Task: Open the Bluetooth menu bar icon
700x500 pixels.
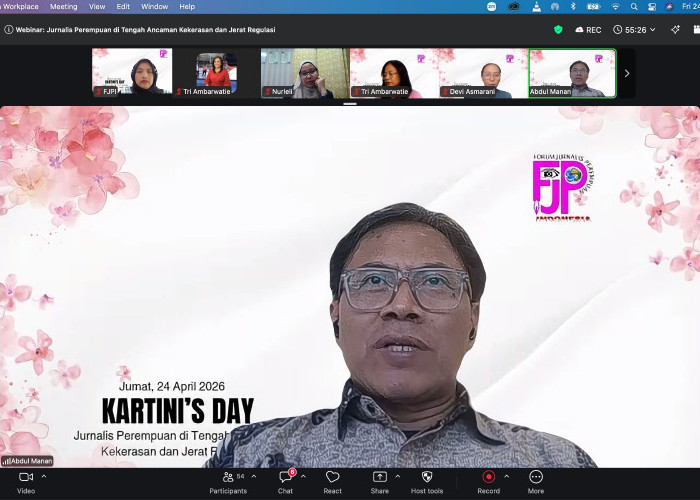Action: click(574, 7)
